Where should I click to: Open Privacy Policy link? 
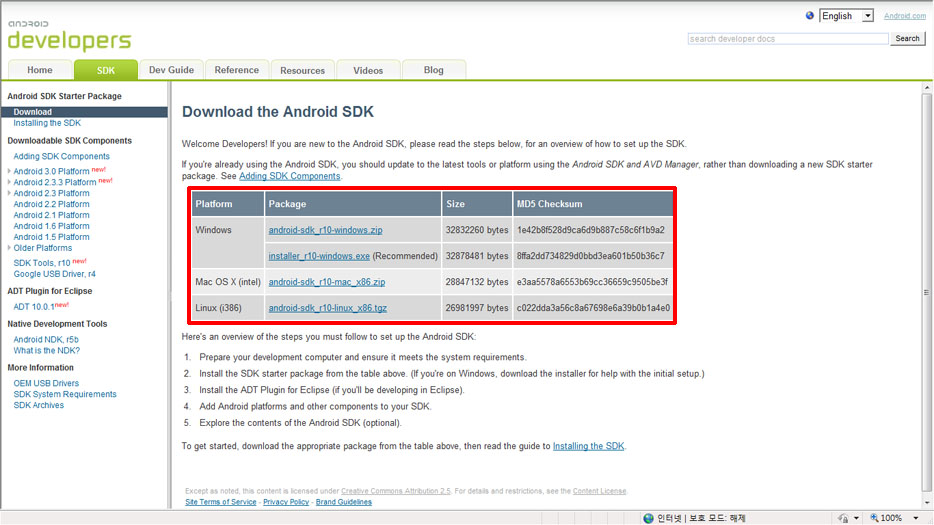click(x=286, y=502)
